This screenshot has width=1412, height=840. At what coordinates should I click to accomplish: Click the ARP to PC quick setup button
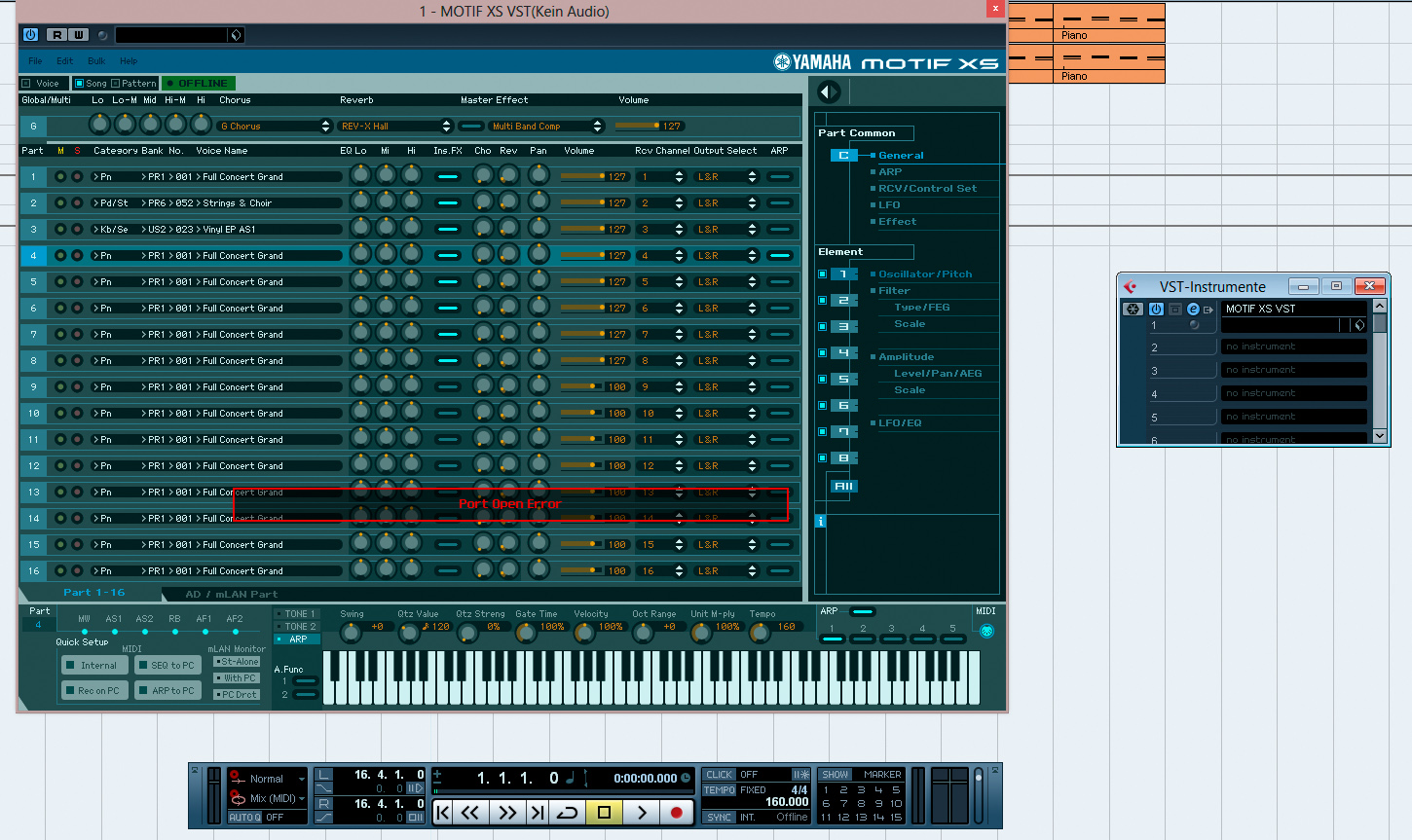coord(167,690)
